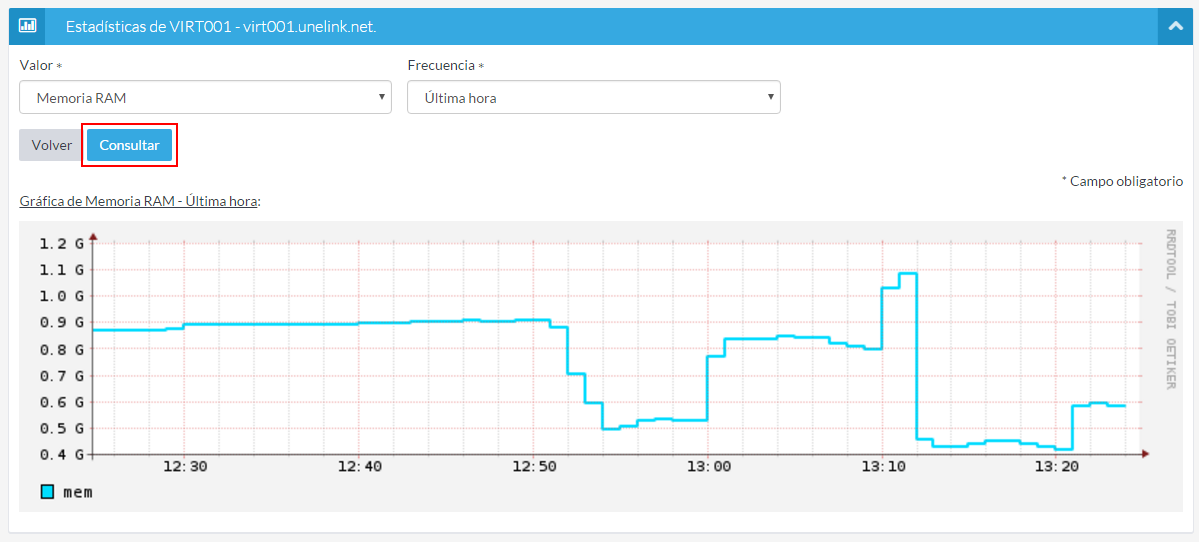Image resolution: width=1199 pixels, height=542 pixels.
Task: Click the panel title Estadísticas de VIRT001
Action: coord(220,27)
